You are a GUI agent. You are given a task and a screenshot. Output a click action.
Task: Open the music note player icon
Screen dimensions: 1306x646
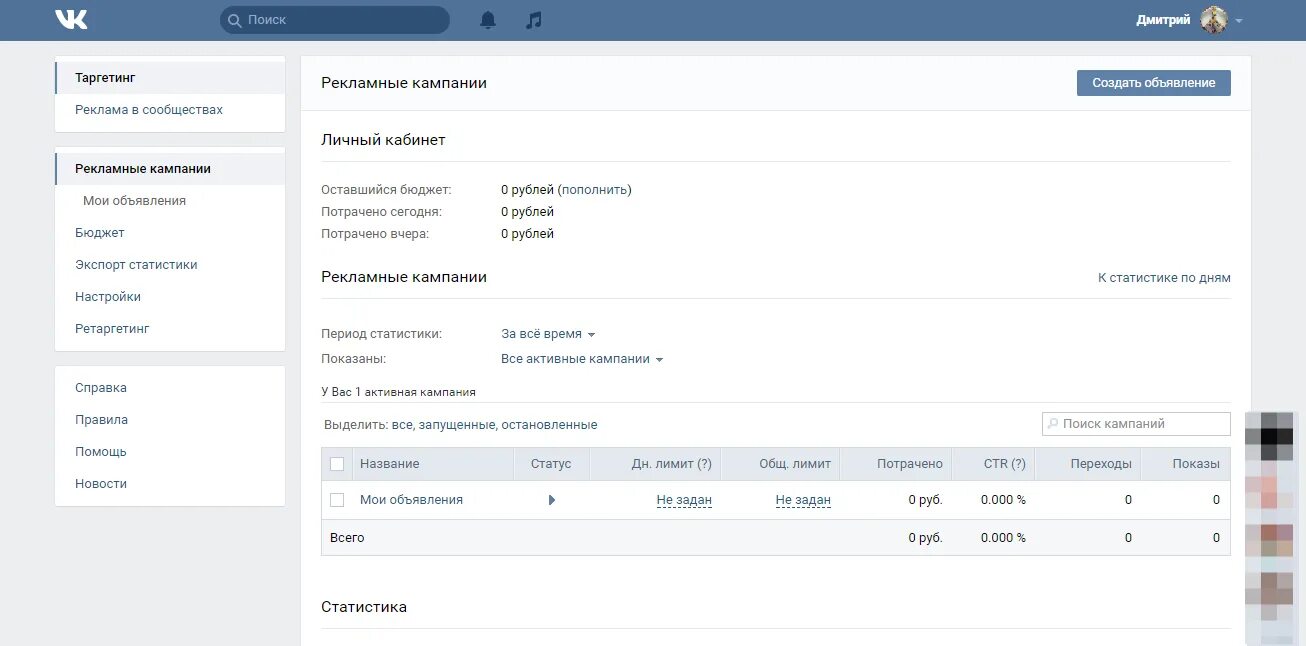[534, 20]
